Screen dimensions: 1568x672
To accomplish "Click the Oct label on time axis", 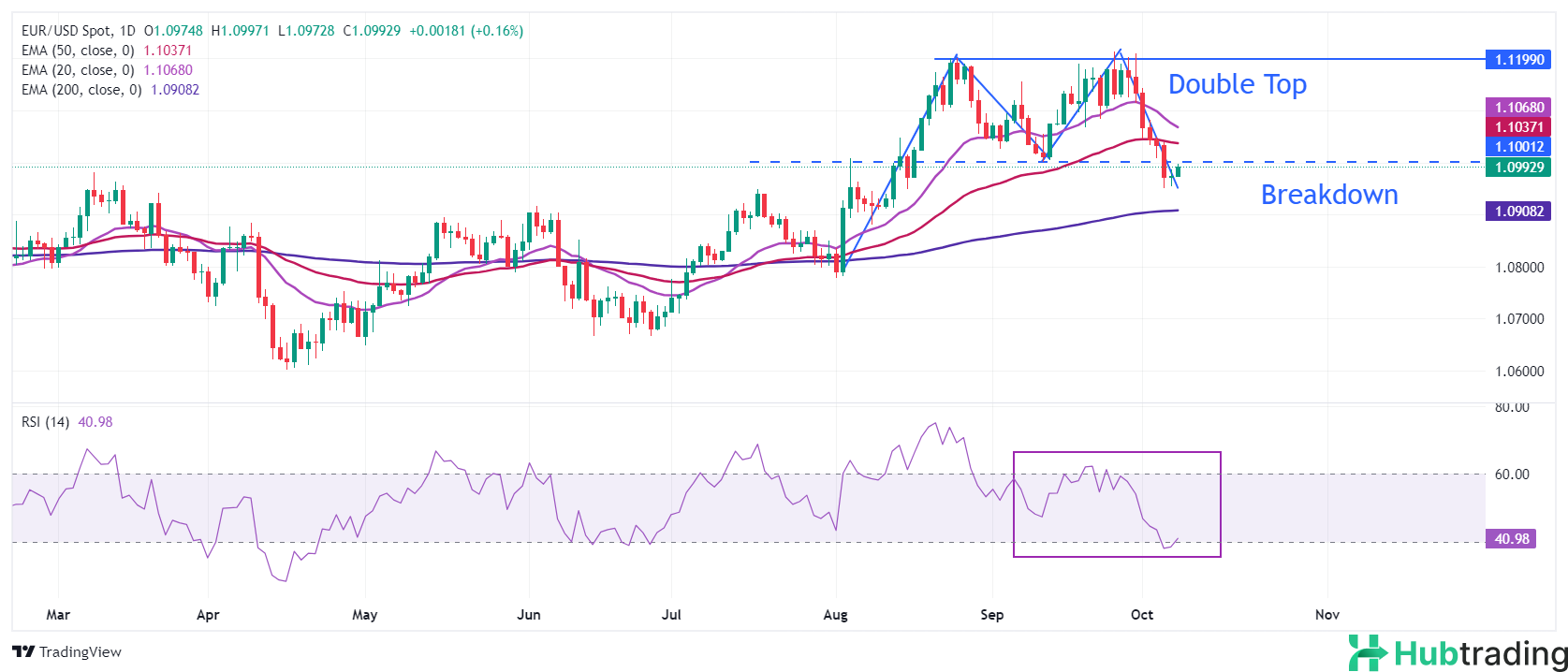I will [1141, 615].
